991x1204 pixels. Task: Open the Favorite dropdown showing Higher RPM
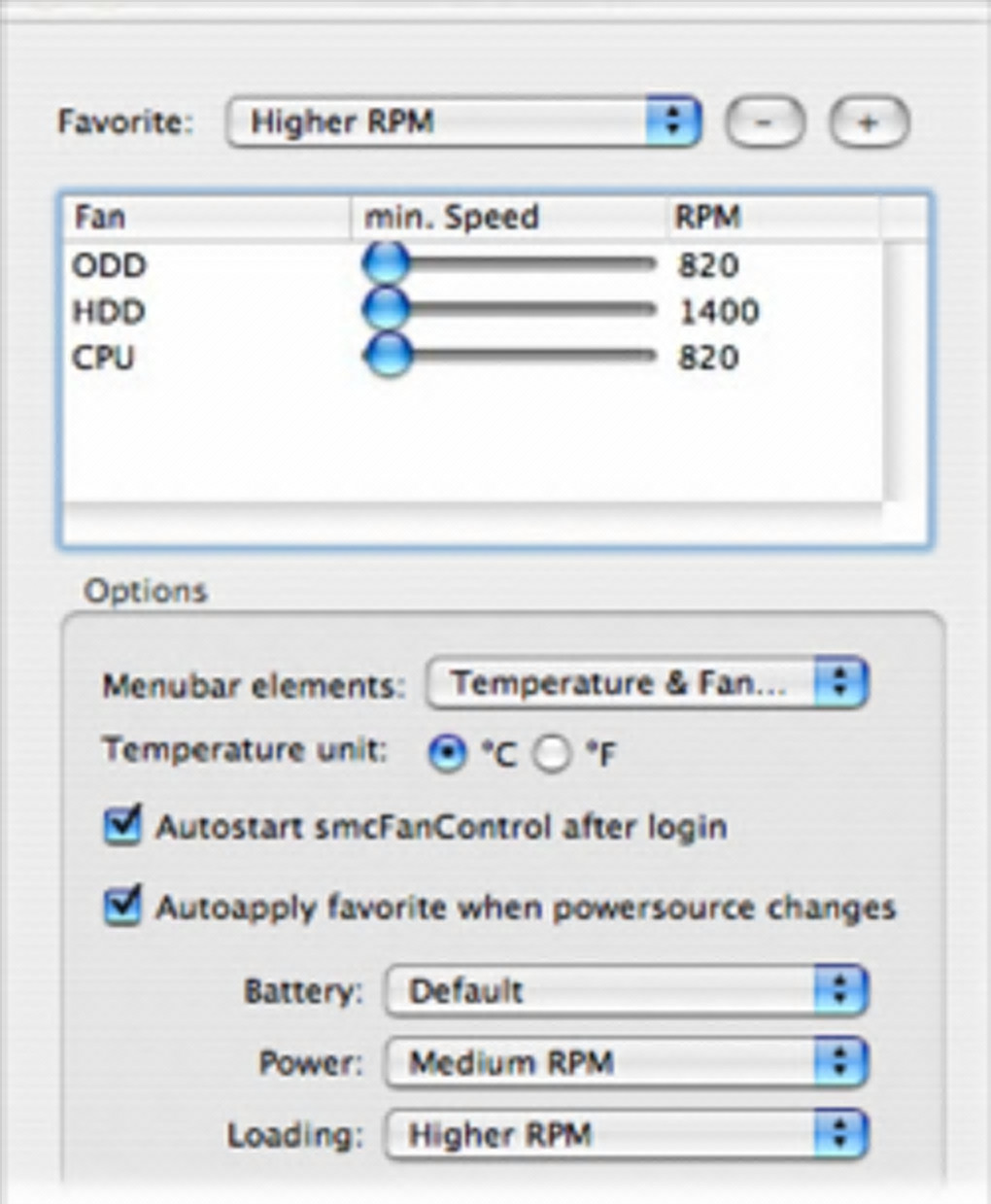[x=463, y=122]
